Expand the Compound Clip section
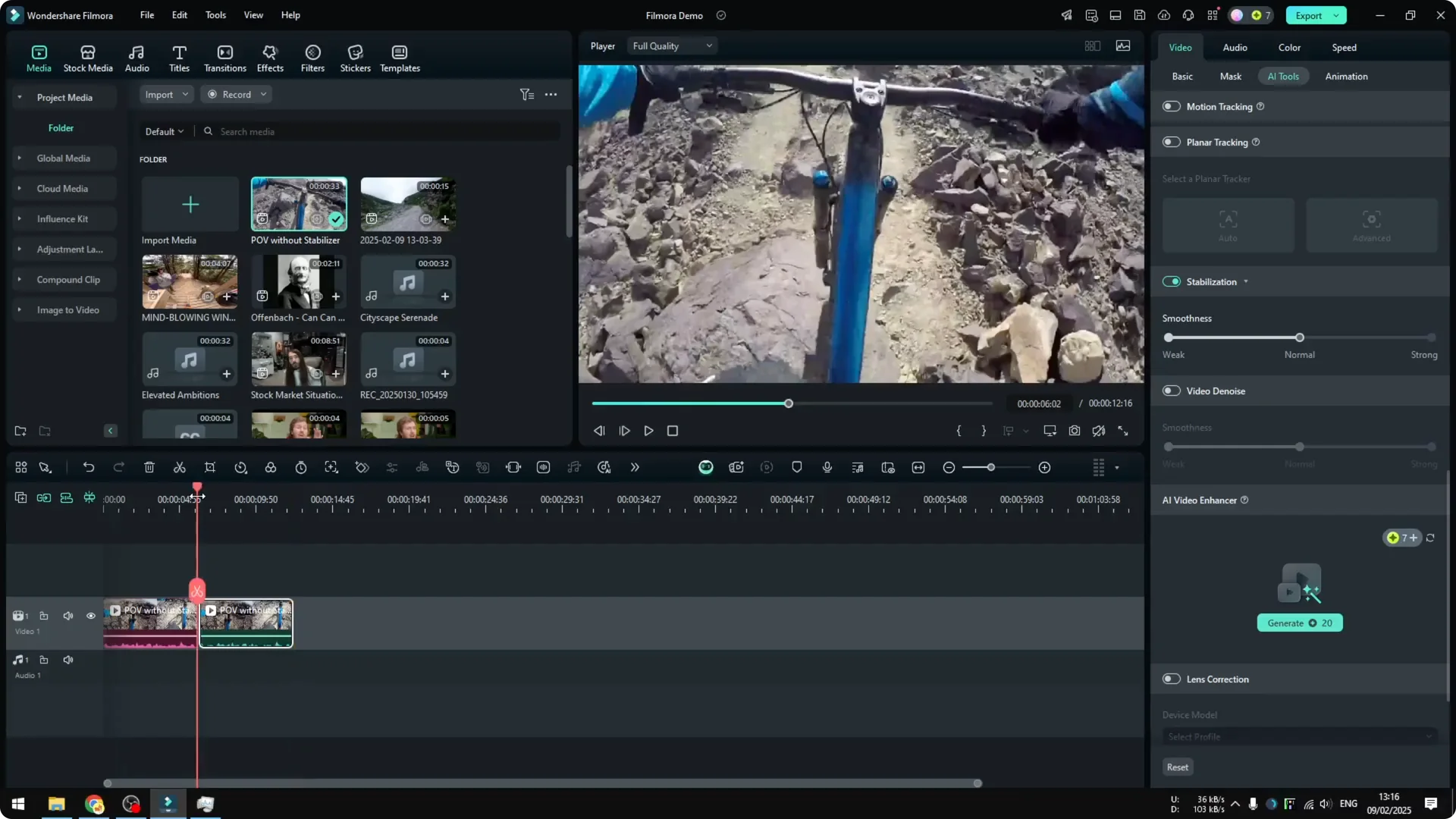Viewport: 1456px width, 819px height. (19, 279)
